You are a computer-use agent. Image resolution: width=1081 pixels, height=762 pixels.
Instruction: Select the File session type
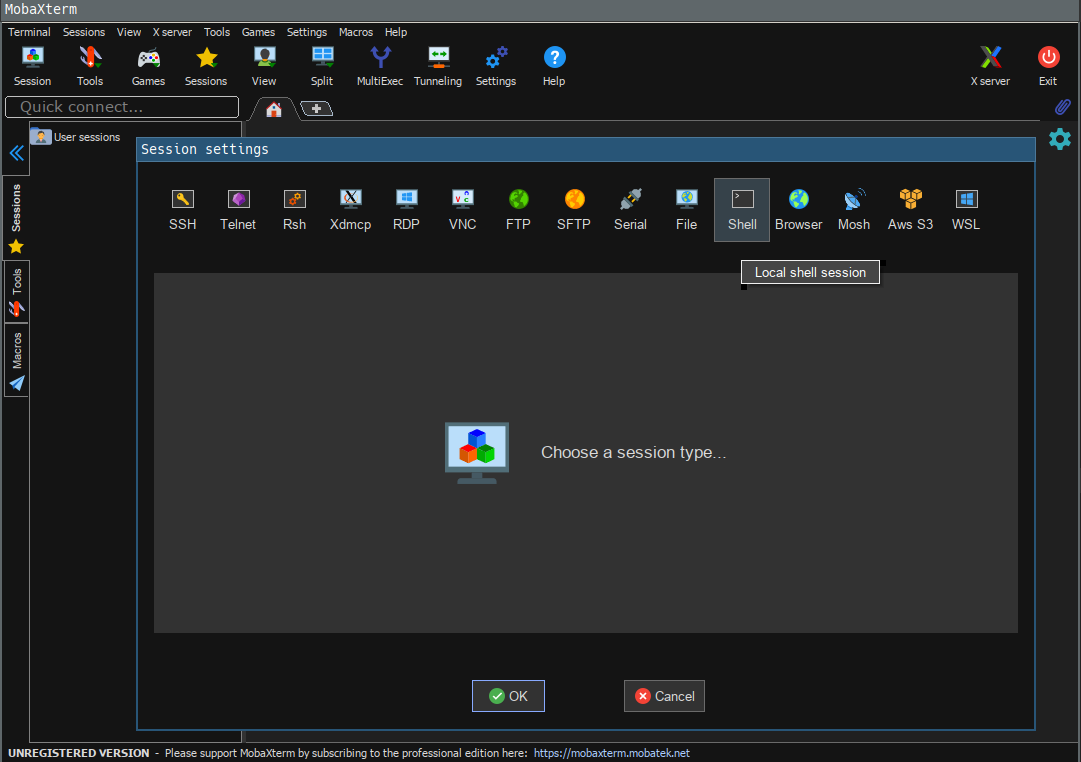(x=686, y=210)
